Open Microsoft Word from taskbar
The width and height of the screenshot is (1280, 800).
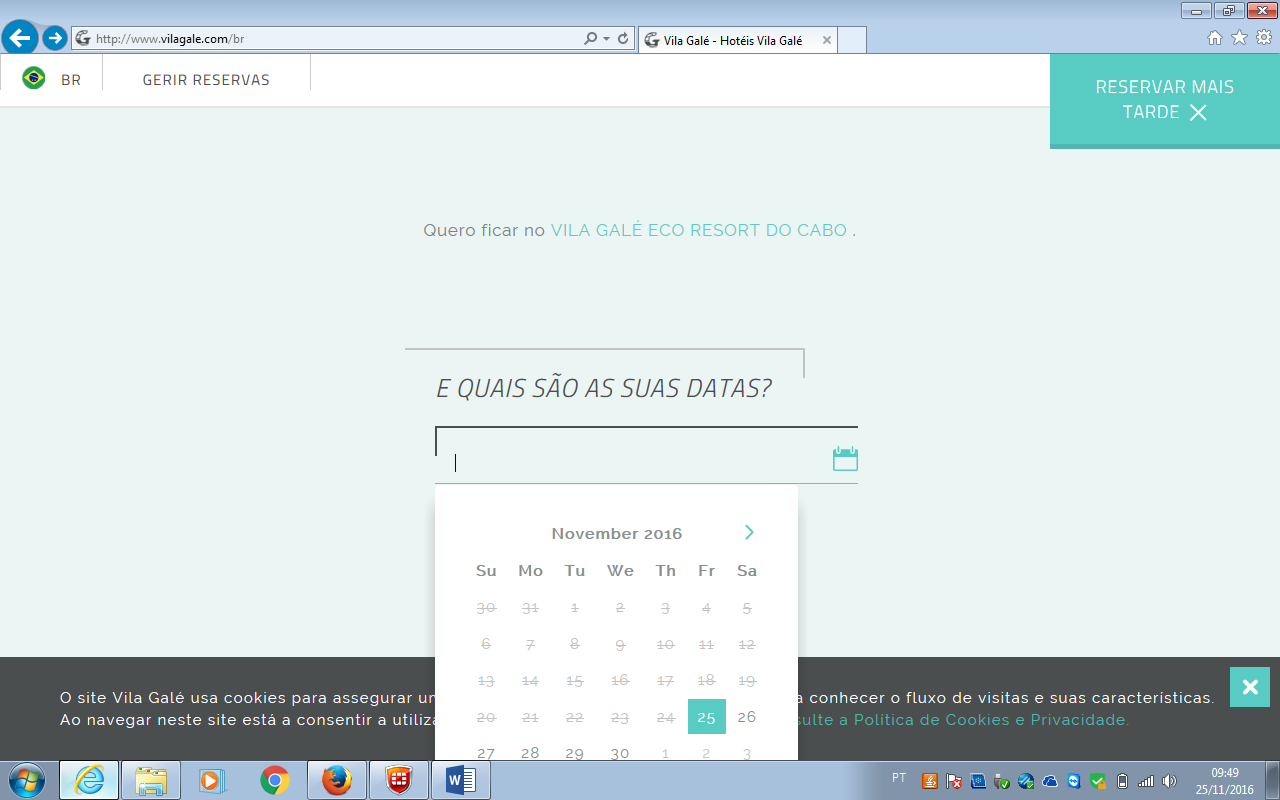pyautogui.click(x=461, y=780)
